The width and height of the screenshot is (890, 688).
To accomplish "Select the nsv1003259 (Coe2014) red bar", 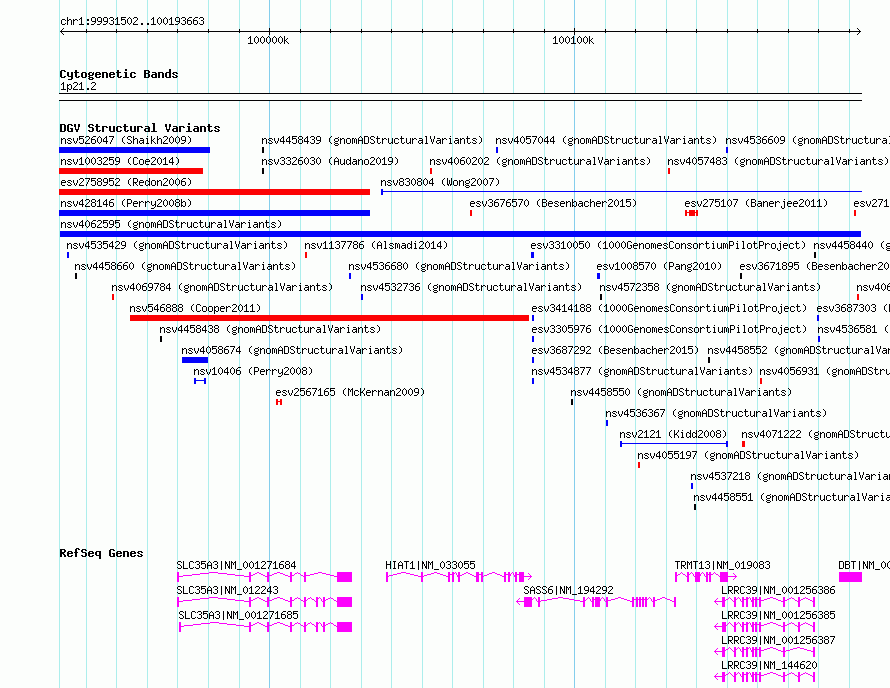I will click(x=131, y=171).
